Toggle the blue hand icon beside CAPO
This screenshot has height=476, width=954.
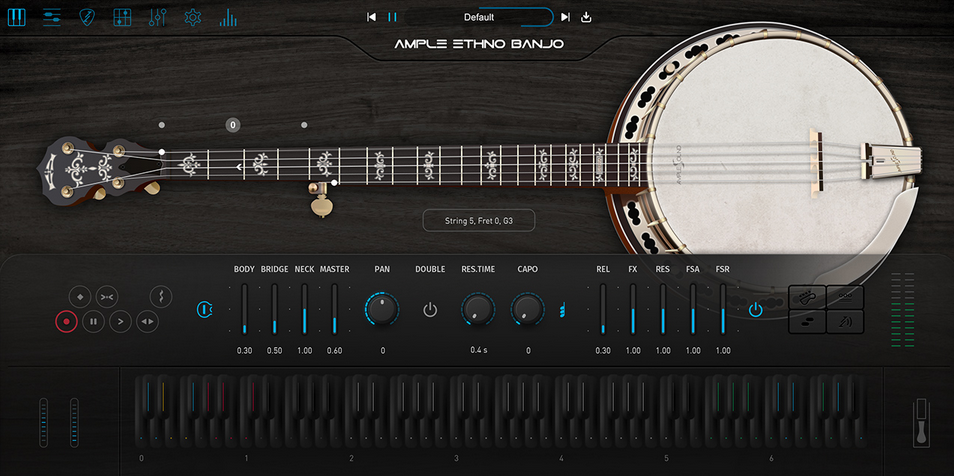tap(563, 310)
